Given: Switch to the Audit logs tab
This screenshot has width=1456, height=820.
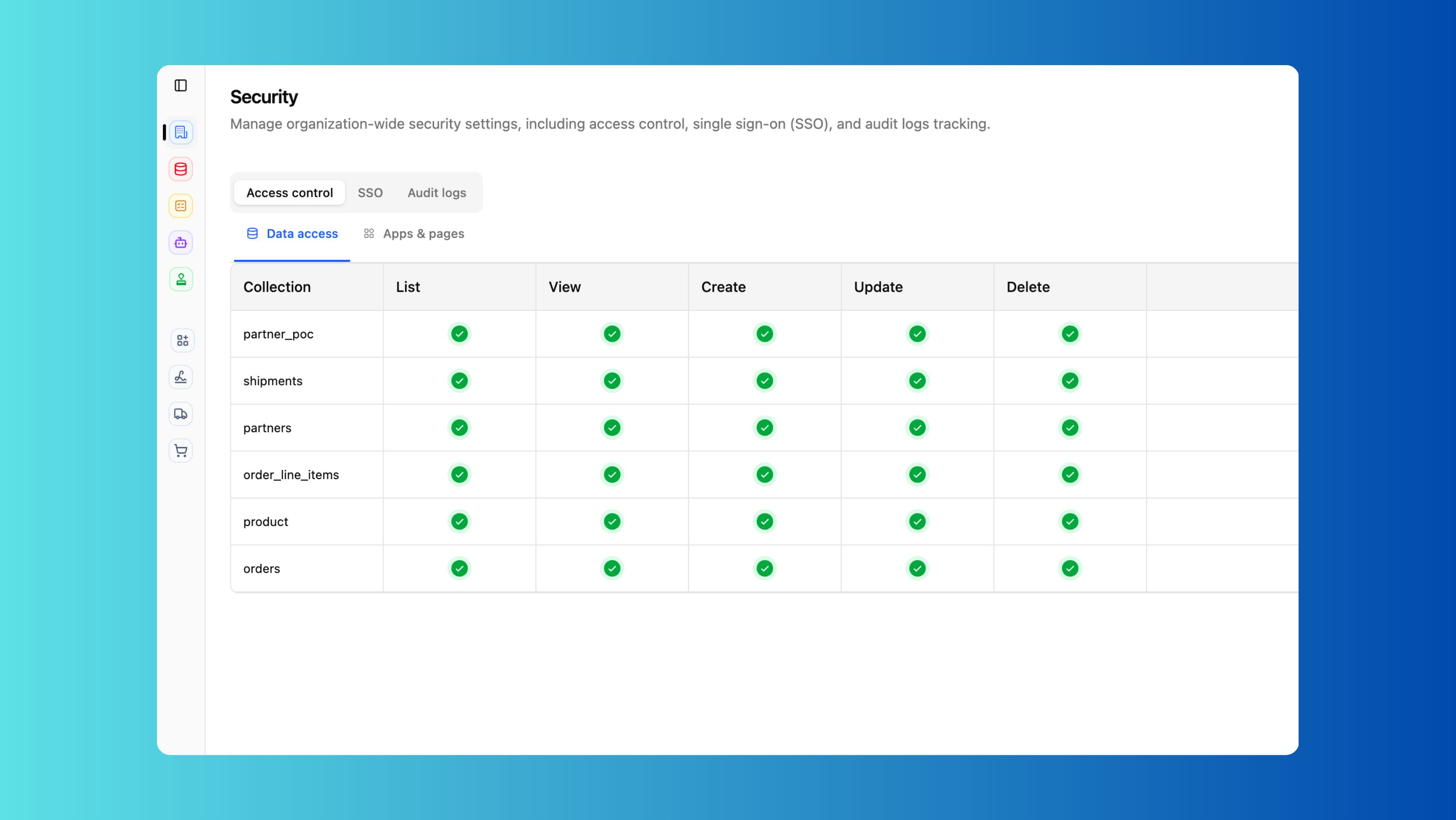Looking at the screenshot, I should coord(436,193).
